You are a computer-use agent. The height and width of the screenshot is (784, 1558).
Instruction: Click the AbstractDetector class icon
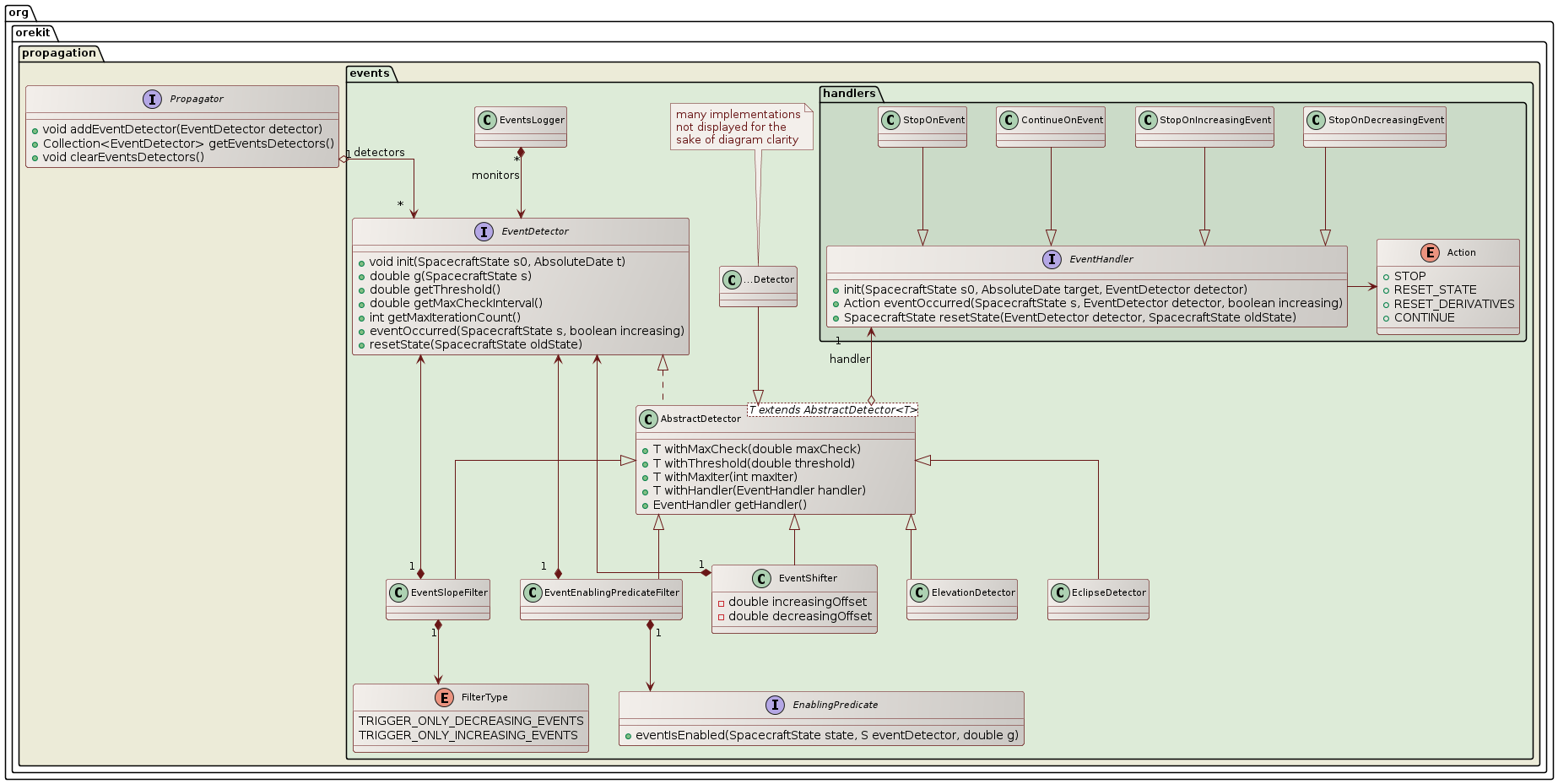pyautogui.click(x=648, y=419)
